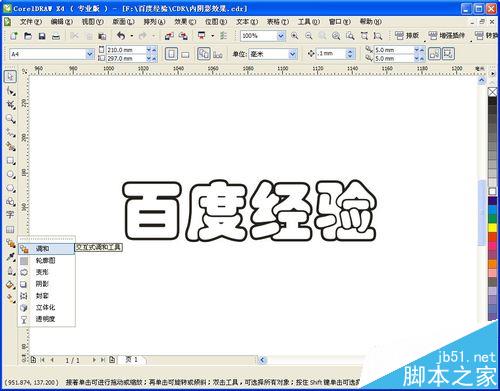Screen dimensions: 500x391
Task: Select the Rectangle tool
Action: (10, 160)
